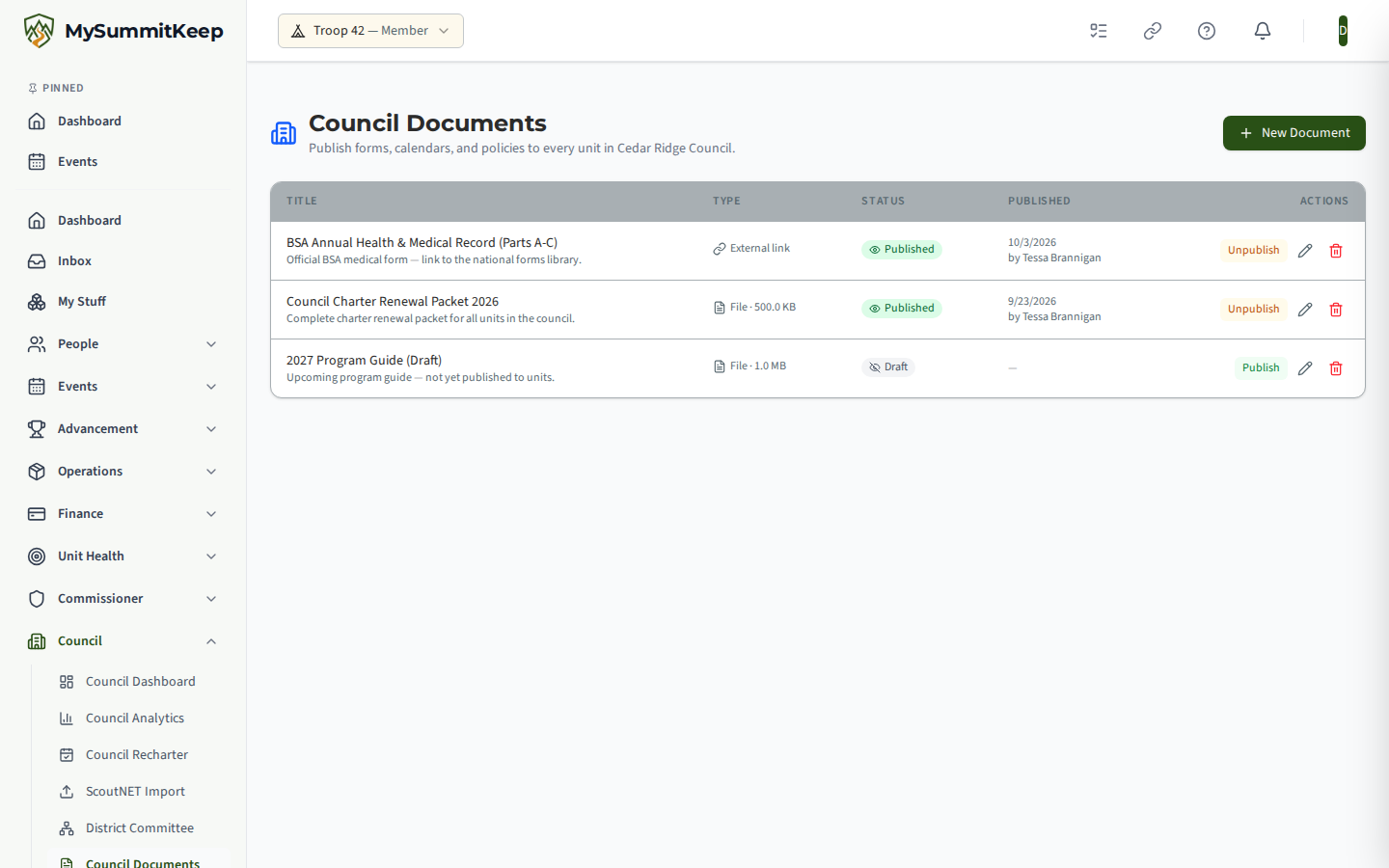The height and width of the screenshot is (868, 1389).
Task: Click the Finance card icon
Action: pyautogui.click(x=37, y=514)
